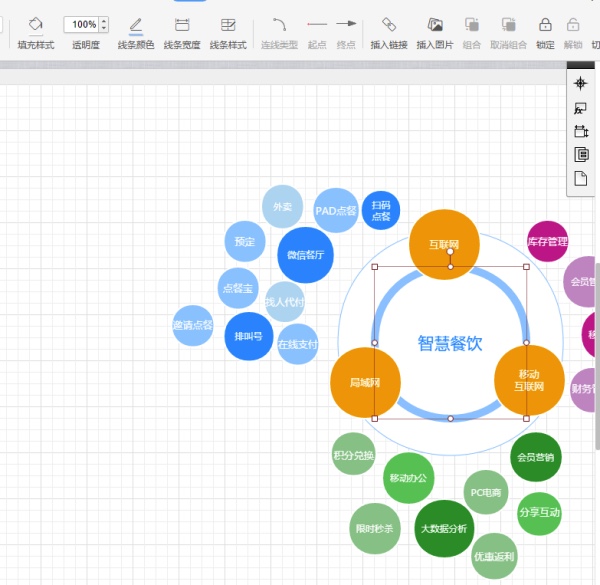Click the 智慧餐饮 center title text
600x585 pixels.
[450, 343]
